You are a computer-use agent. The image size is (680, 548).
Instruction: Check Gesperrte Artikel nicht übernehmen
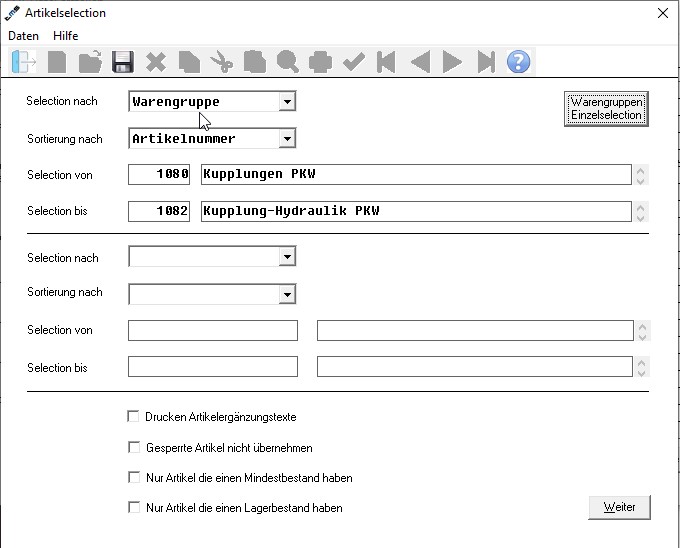[x=134, y=447]
